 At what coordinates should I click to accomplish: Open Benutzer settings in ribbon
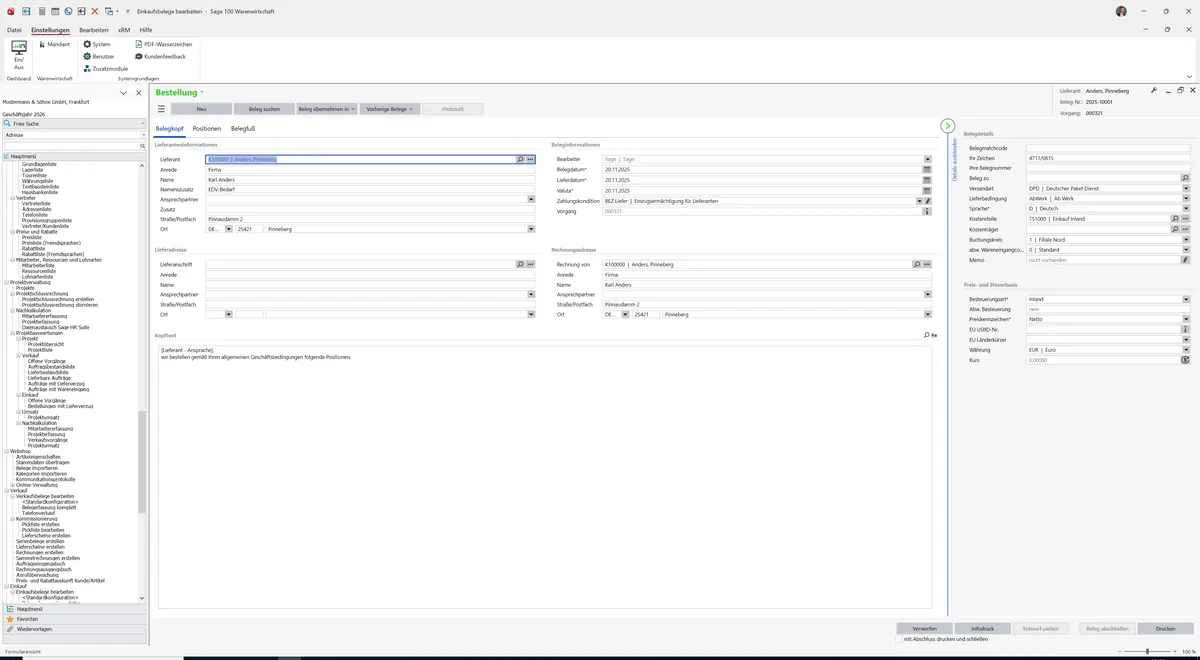pos(99,56)
